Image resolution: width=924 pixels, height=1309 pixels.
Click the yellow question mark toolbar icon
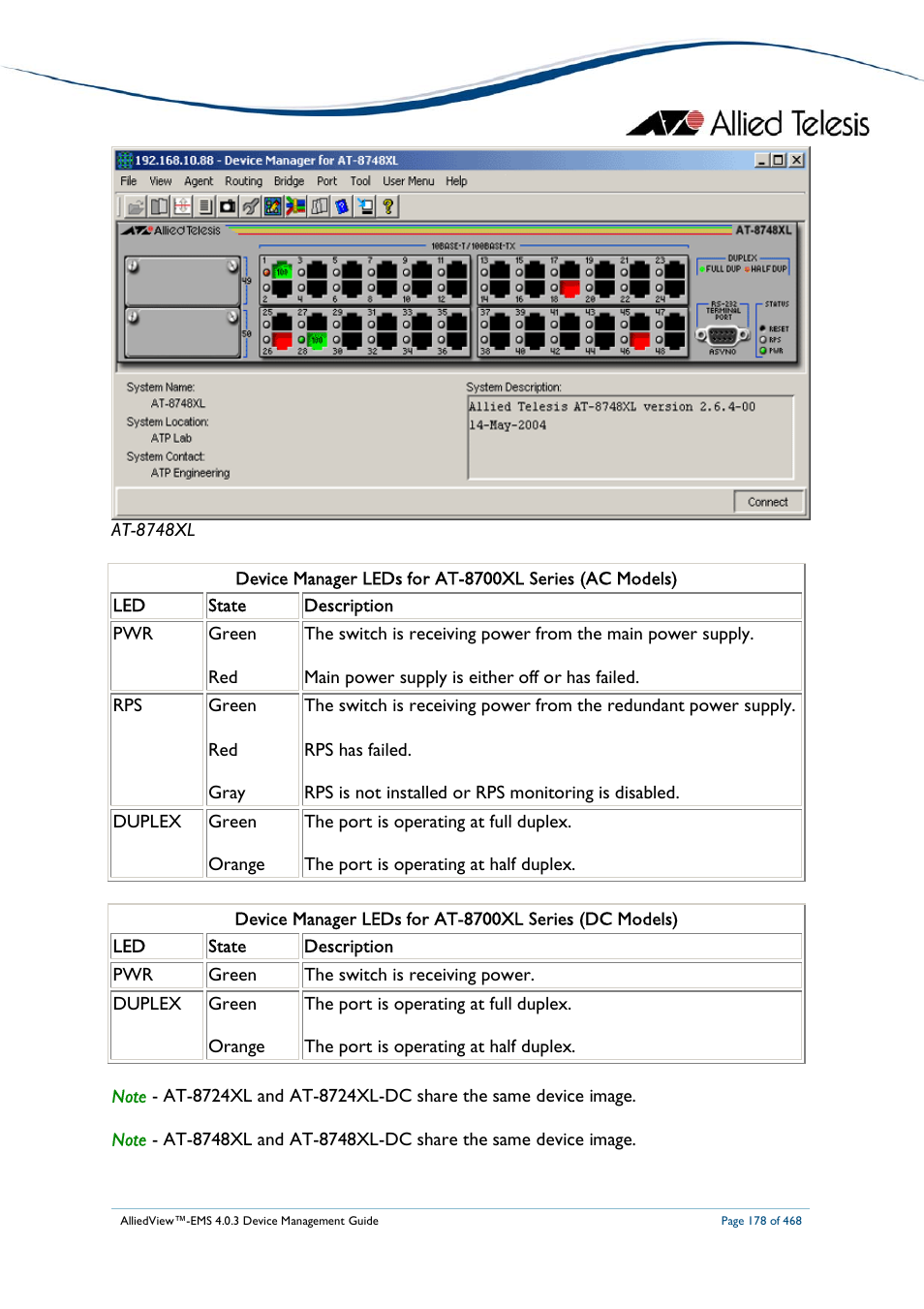pyautogui.click(x=388, y=206)
